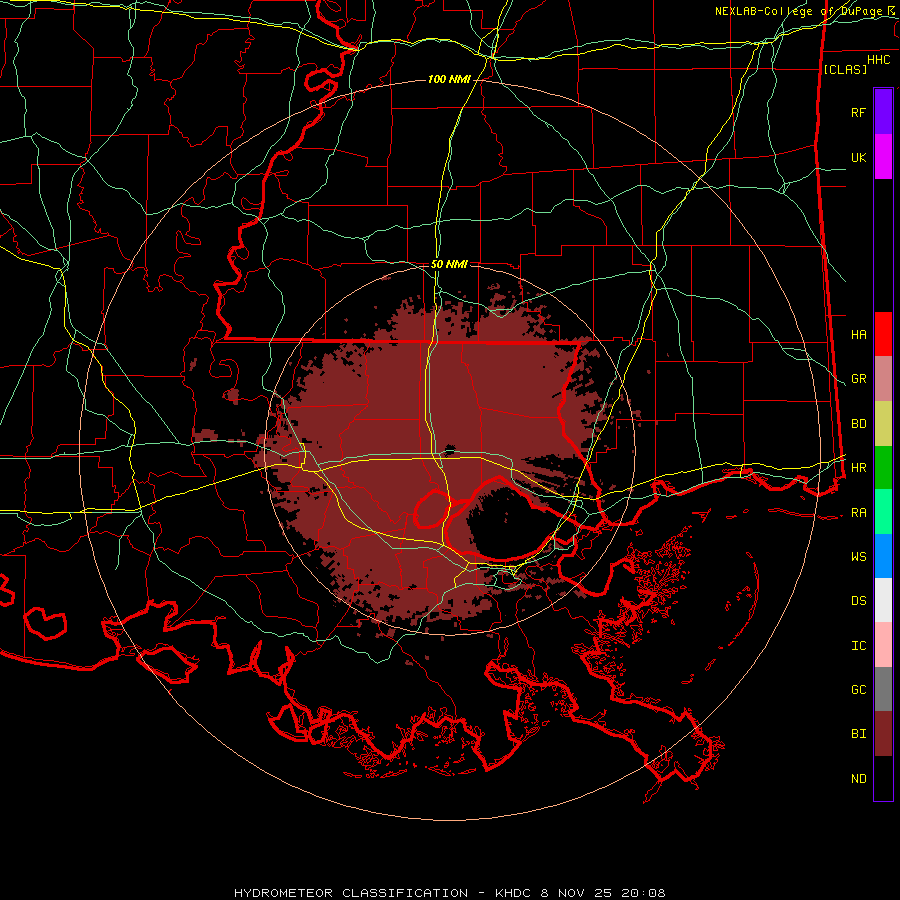Click the DS white legend swatch

pos(883,600)
